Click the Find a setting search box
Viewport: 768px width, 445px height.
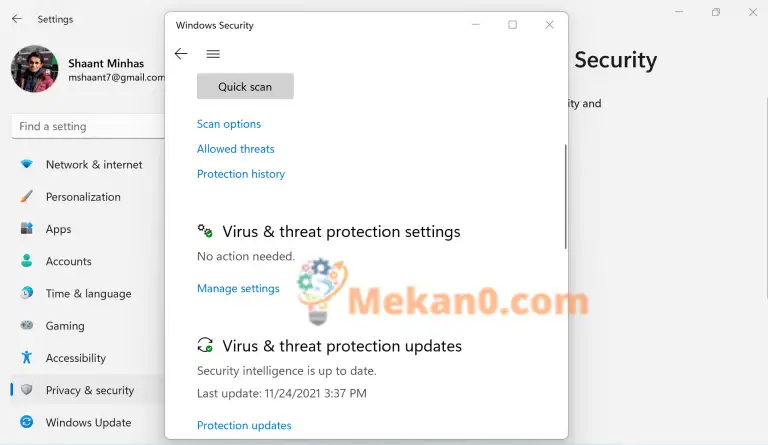pos(88,126)
